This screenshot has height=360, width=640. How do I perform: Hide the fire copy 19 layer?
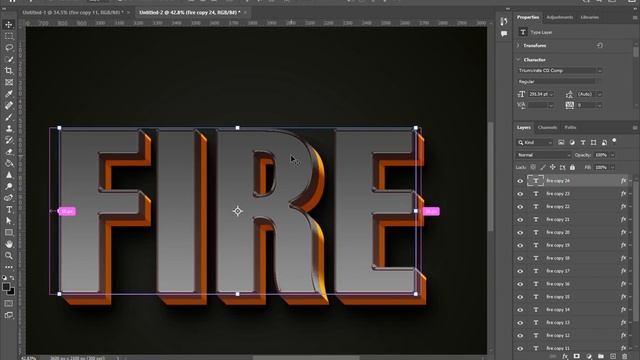pyautogui.click(x=520, y=245)
